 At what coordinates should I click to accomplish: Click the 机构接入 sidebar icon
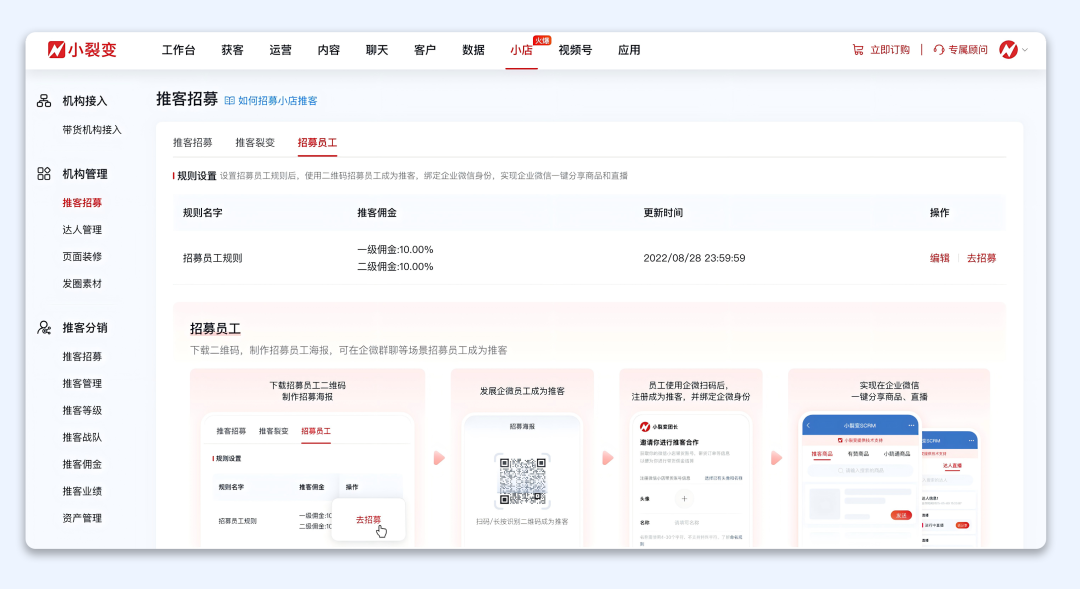[43, 100]
